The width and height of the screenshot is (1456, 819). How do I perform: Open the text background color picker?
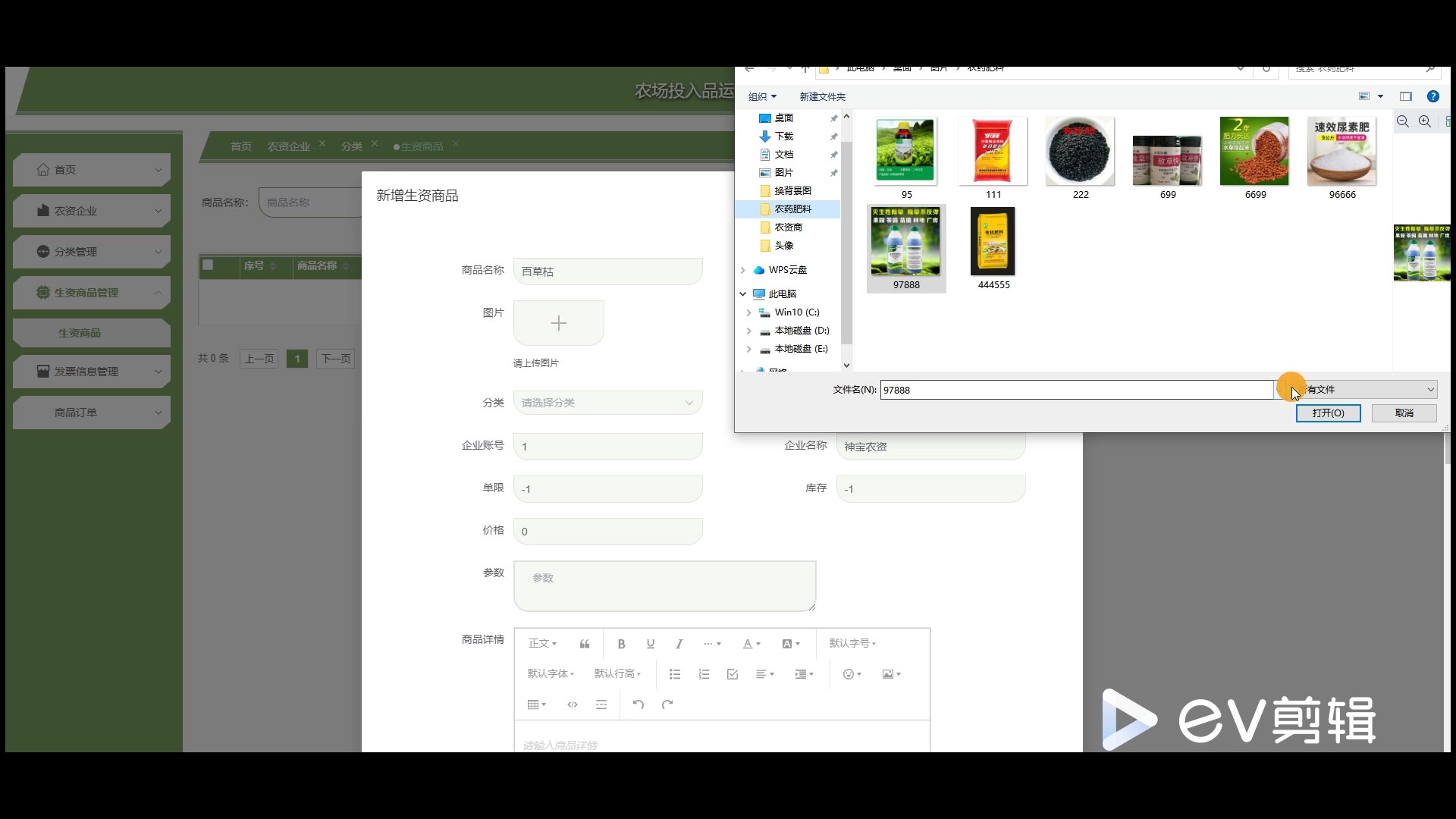pos(791,644)
